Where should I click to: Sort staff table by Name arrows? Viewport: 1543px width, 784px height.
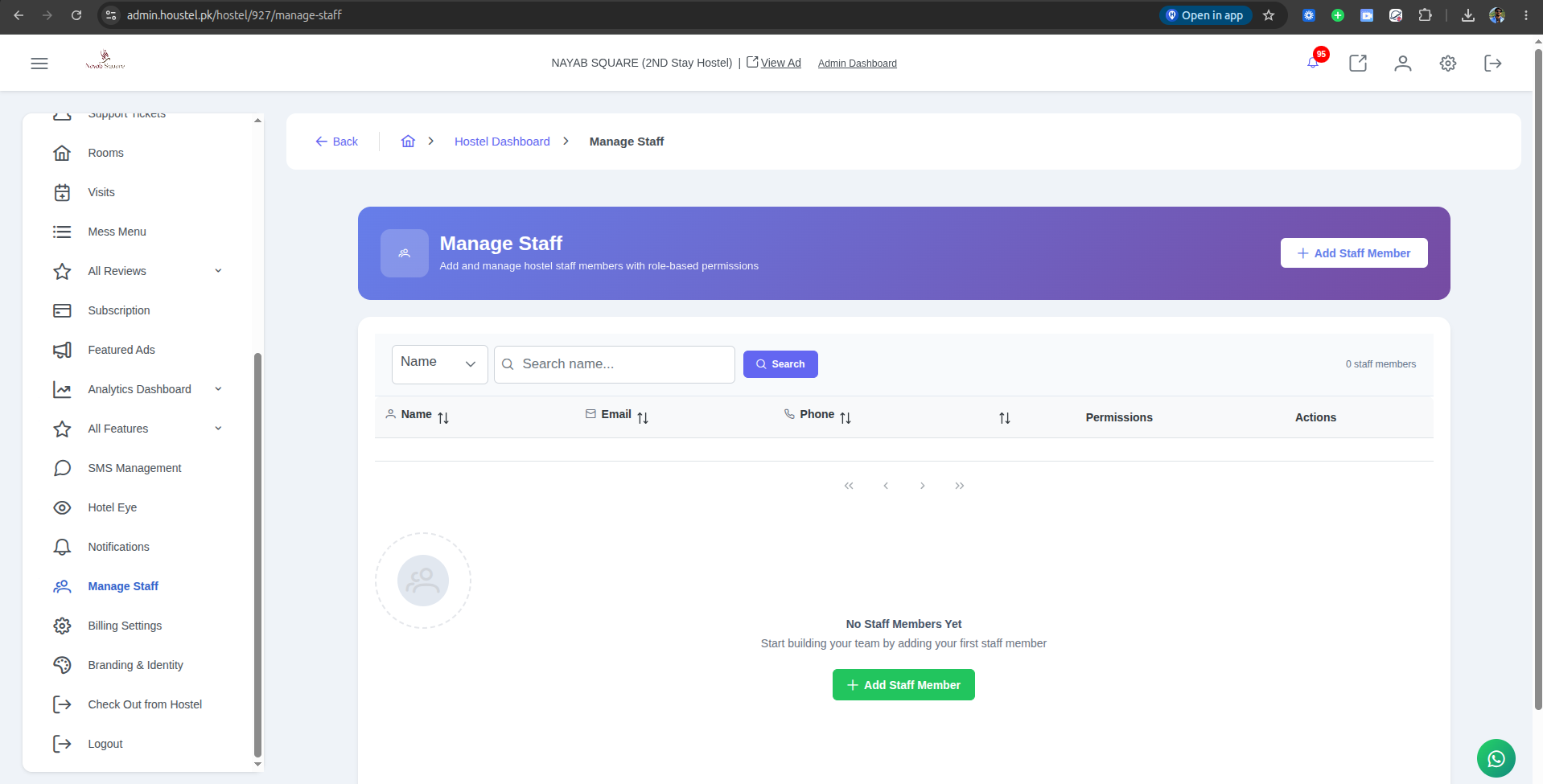(x=443, y=417)
